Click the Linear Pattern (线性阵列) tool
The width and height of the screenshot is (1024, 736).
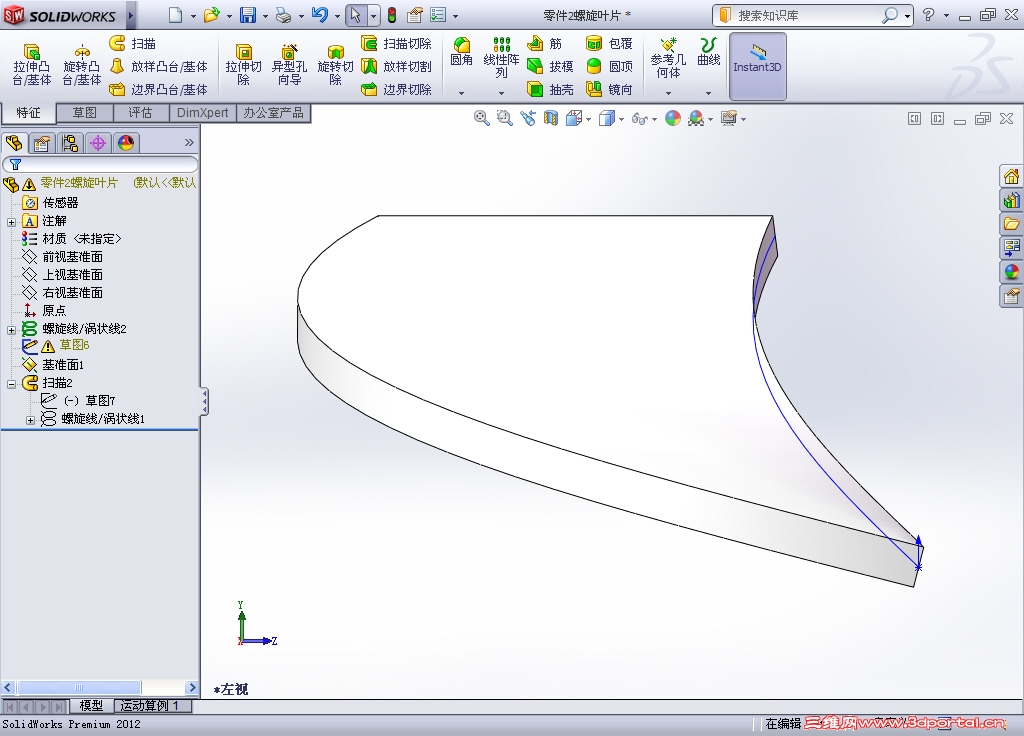[x=501, y=57]
